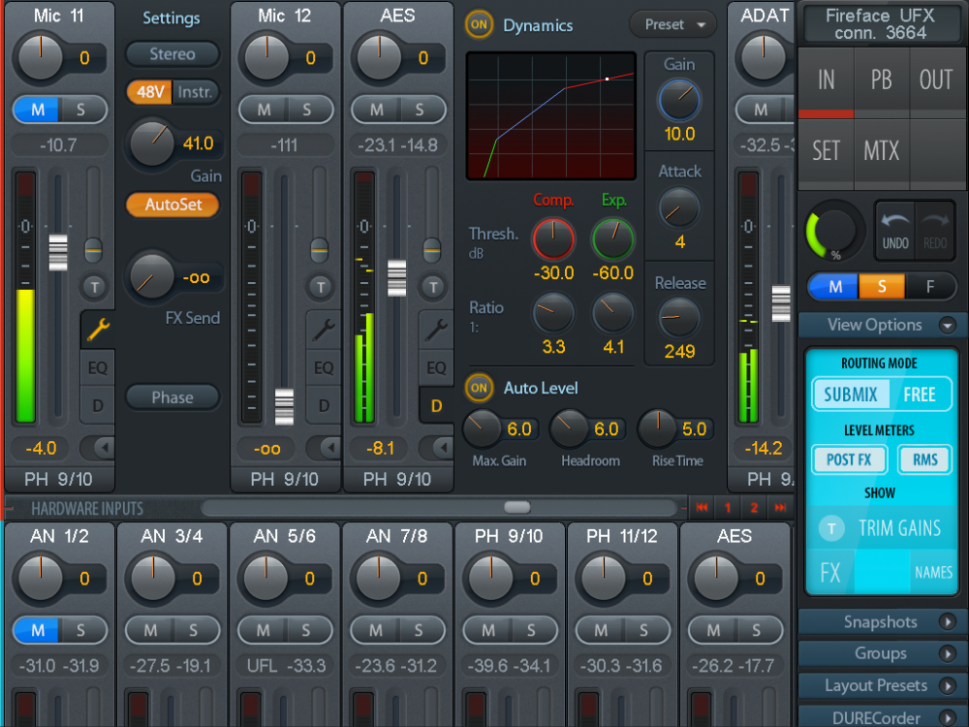Screen dimensions: 969x727
Task: Switch to the PB tab
Action: point(881,80)
